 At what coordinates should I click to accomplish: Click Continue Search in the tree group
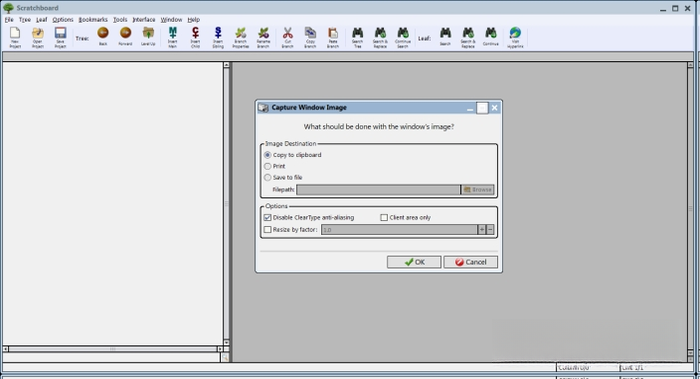(403, 37)
